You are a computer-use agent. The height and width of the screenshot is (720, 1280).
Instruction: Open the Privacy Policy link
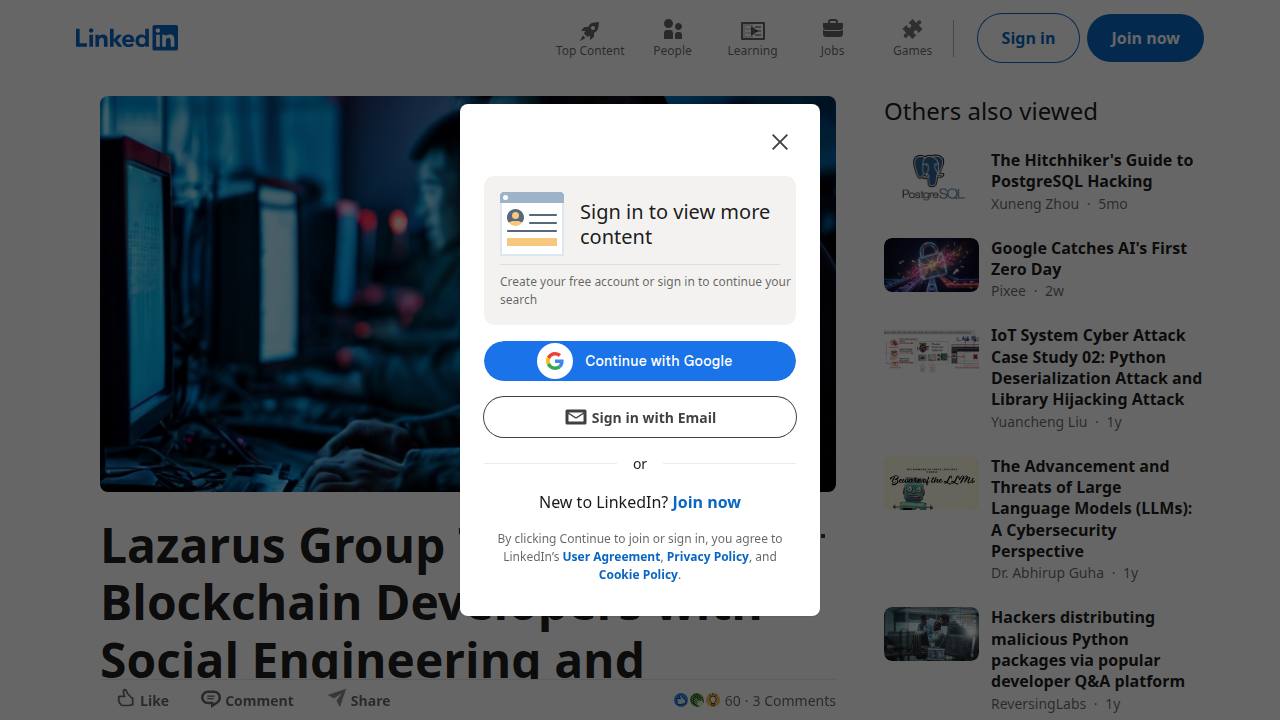pyautogui.click(x=708, y=556)
